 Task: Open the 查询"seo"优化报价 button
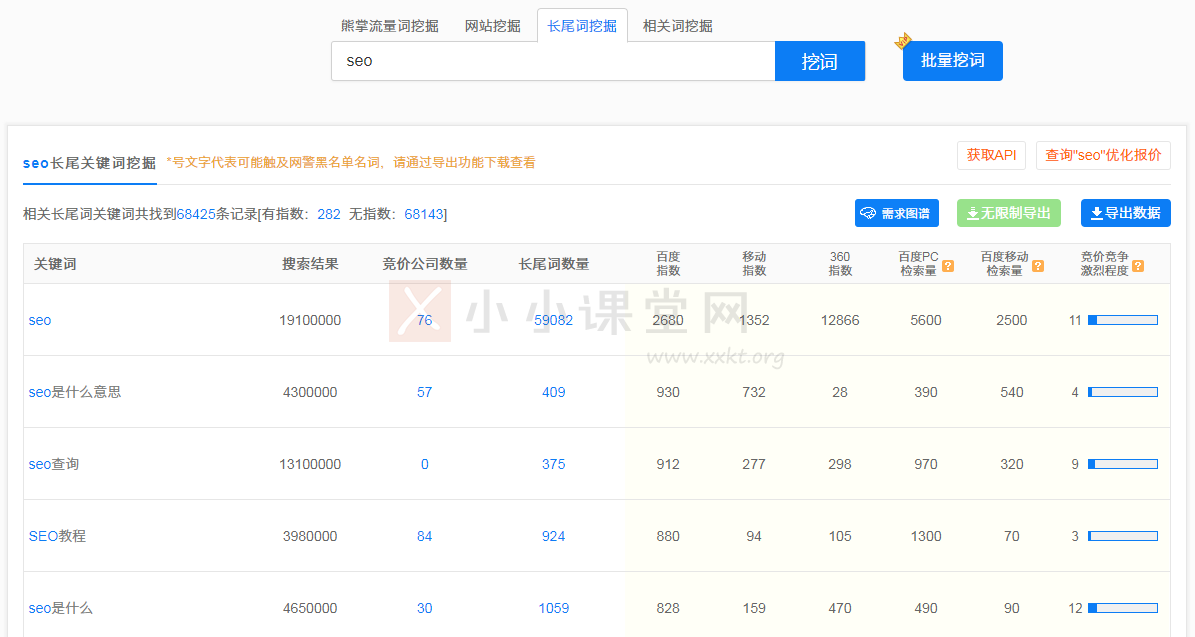(x=1103, y=155)
